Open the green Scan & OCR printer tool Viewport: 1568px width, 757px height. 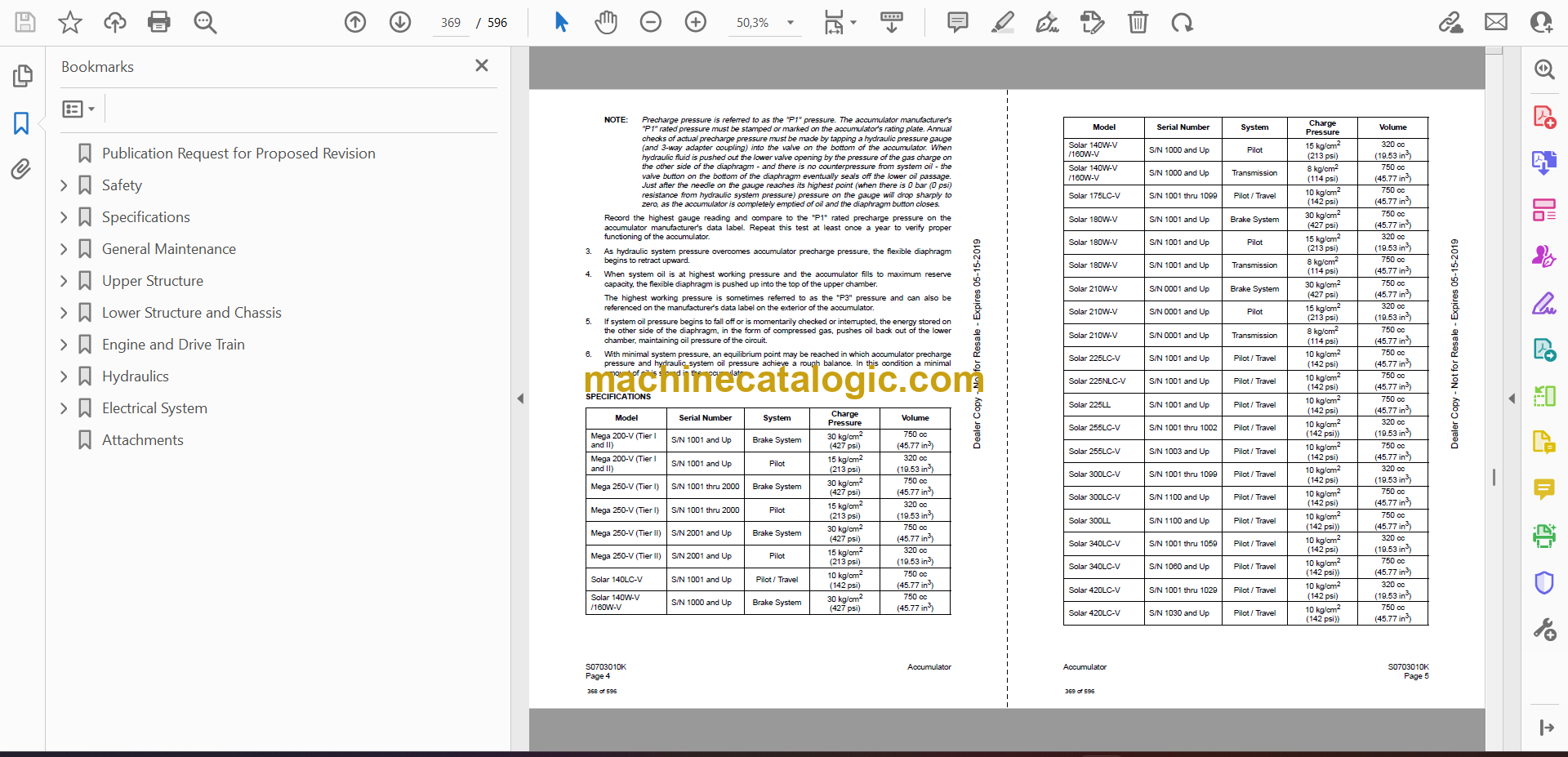pos(1543,536)
